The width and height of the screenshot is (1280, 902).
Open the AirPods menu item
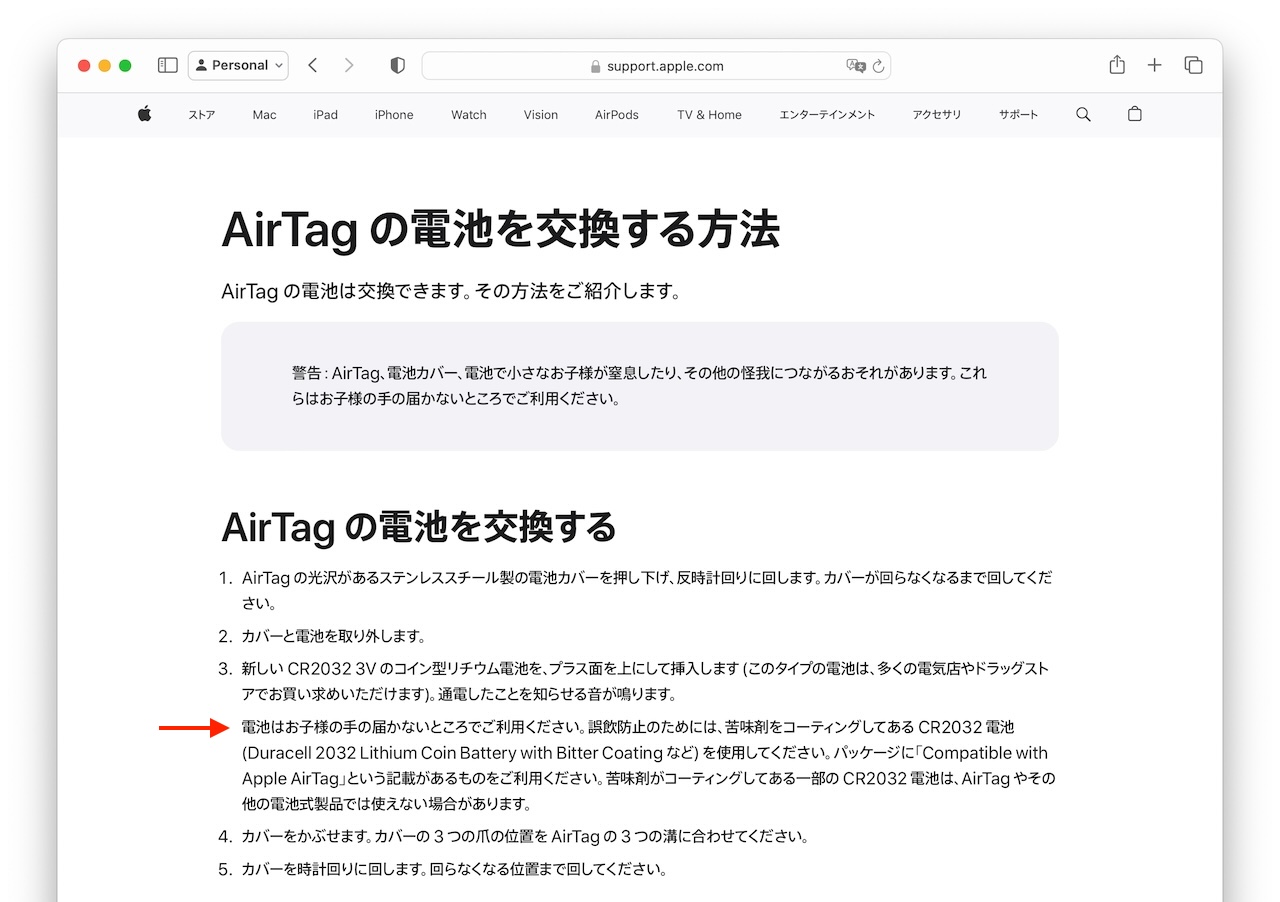point(617,115)
